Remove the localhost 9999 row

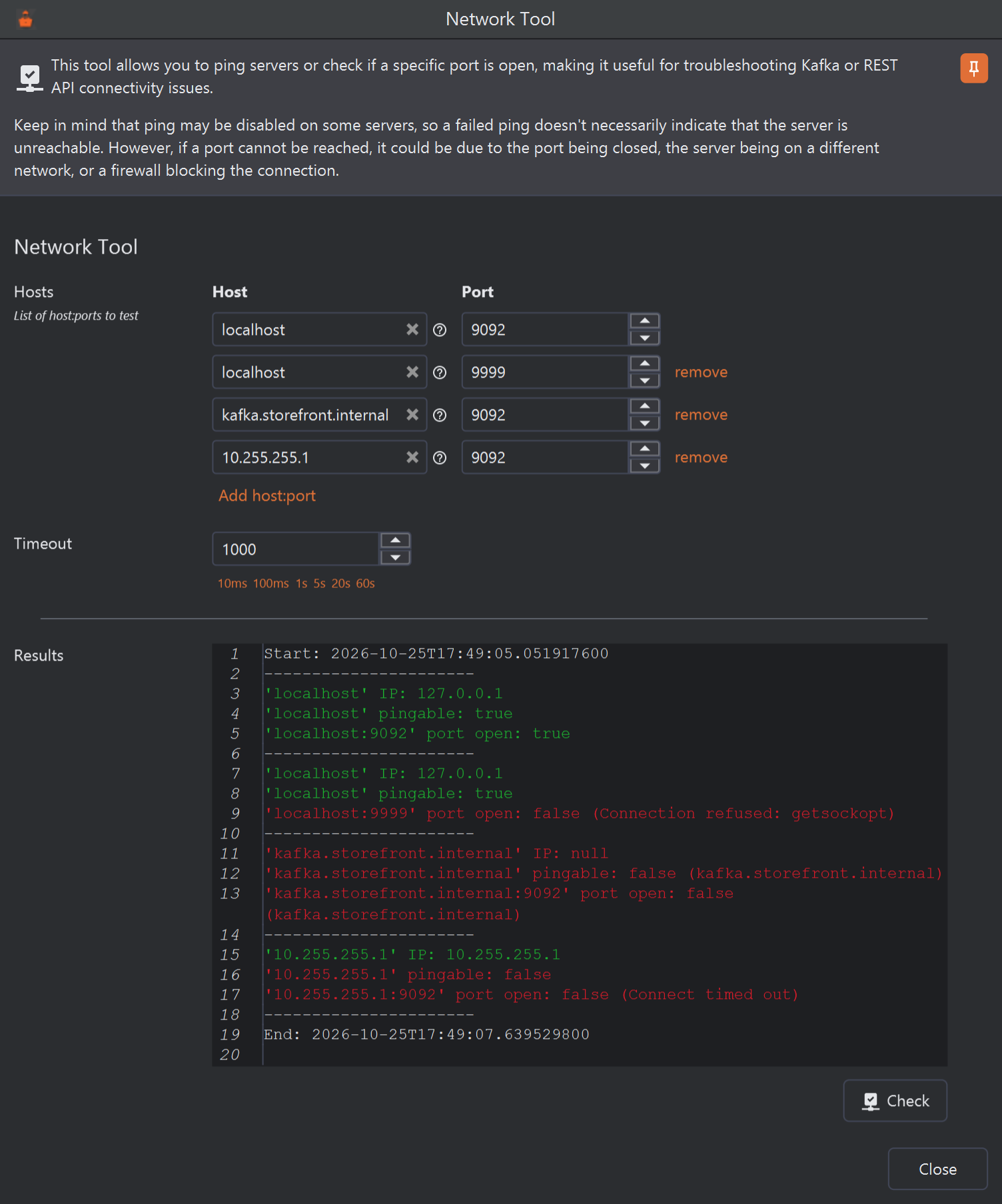click(701, 372)
